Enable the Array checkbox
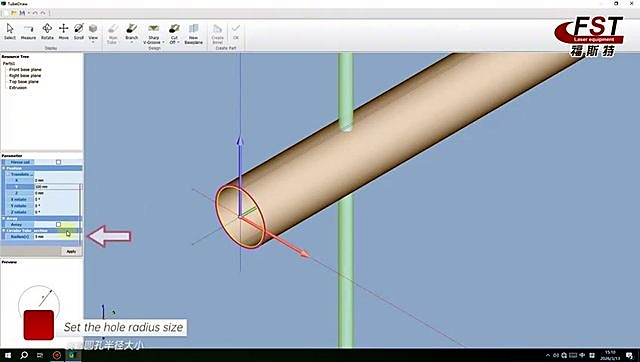 coord(58,224)
